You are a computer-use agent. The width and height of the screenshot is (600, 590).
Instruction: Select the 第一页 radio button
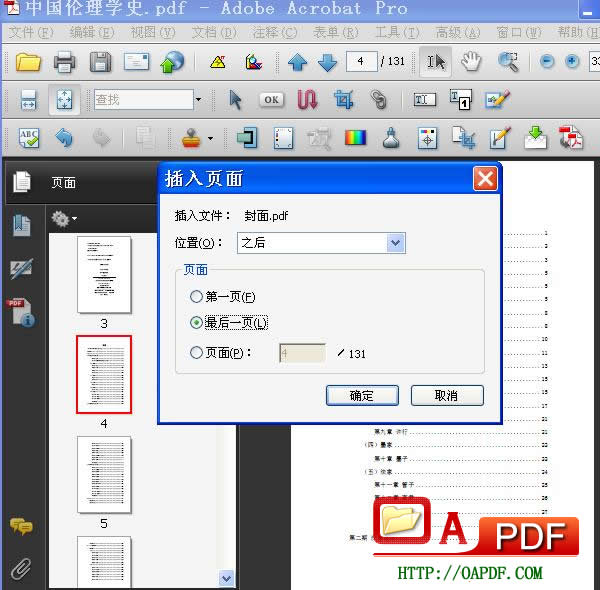196,297
